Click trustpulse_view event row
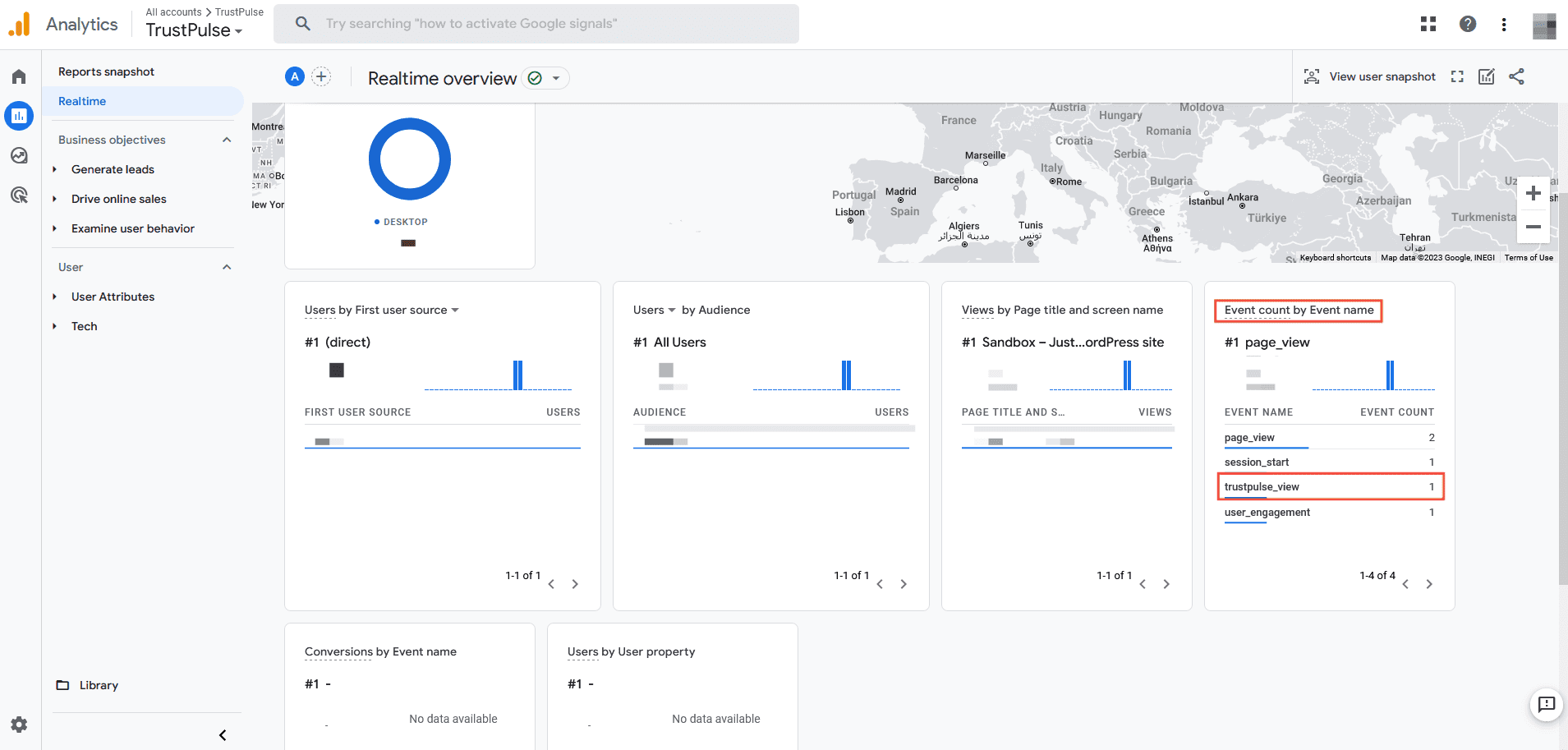The image size is (1568, 750). [x=1329, y=487]
